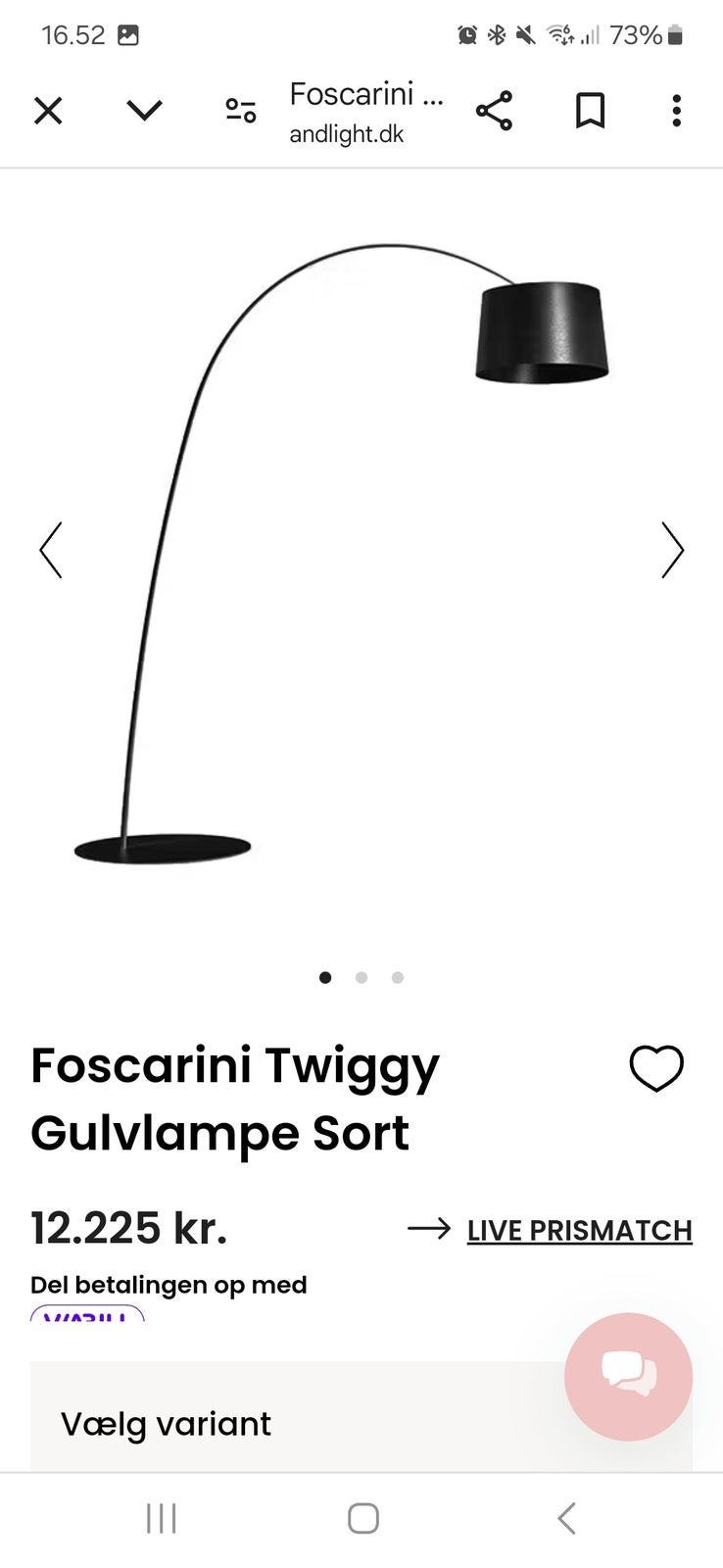723x1568 pixels.
Task: Show next product image arrow
Action: [x=672, y=550]
